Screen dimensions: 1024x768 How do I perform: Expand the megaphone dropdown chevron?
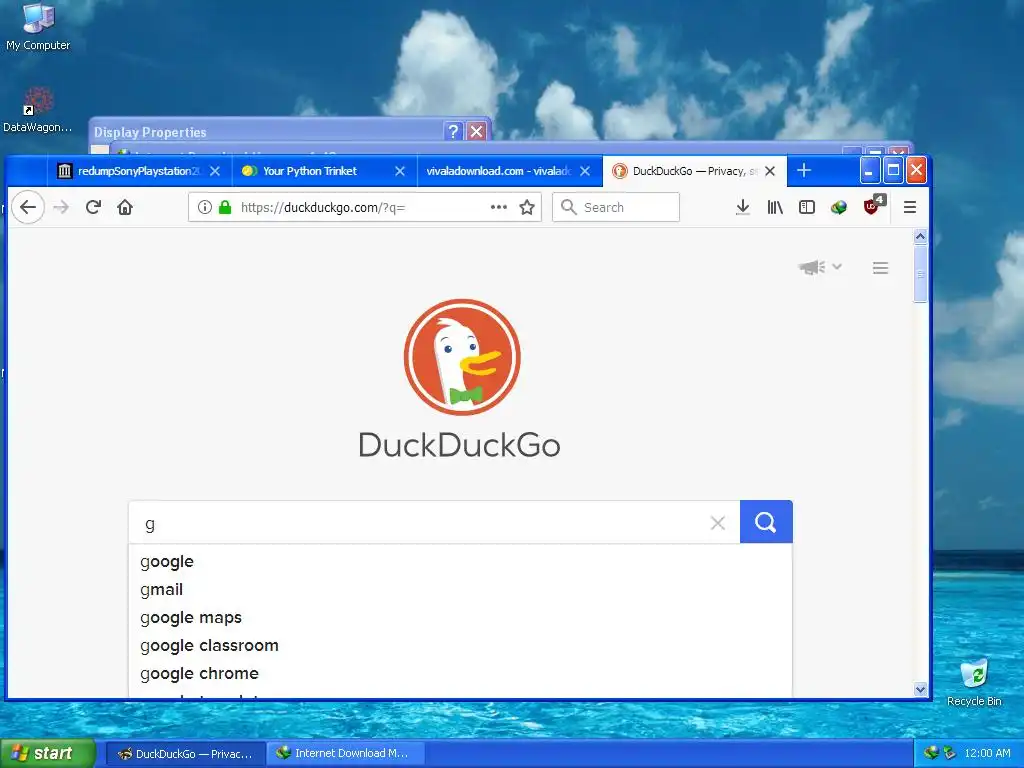coord(837,266)
